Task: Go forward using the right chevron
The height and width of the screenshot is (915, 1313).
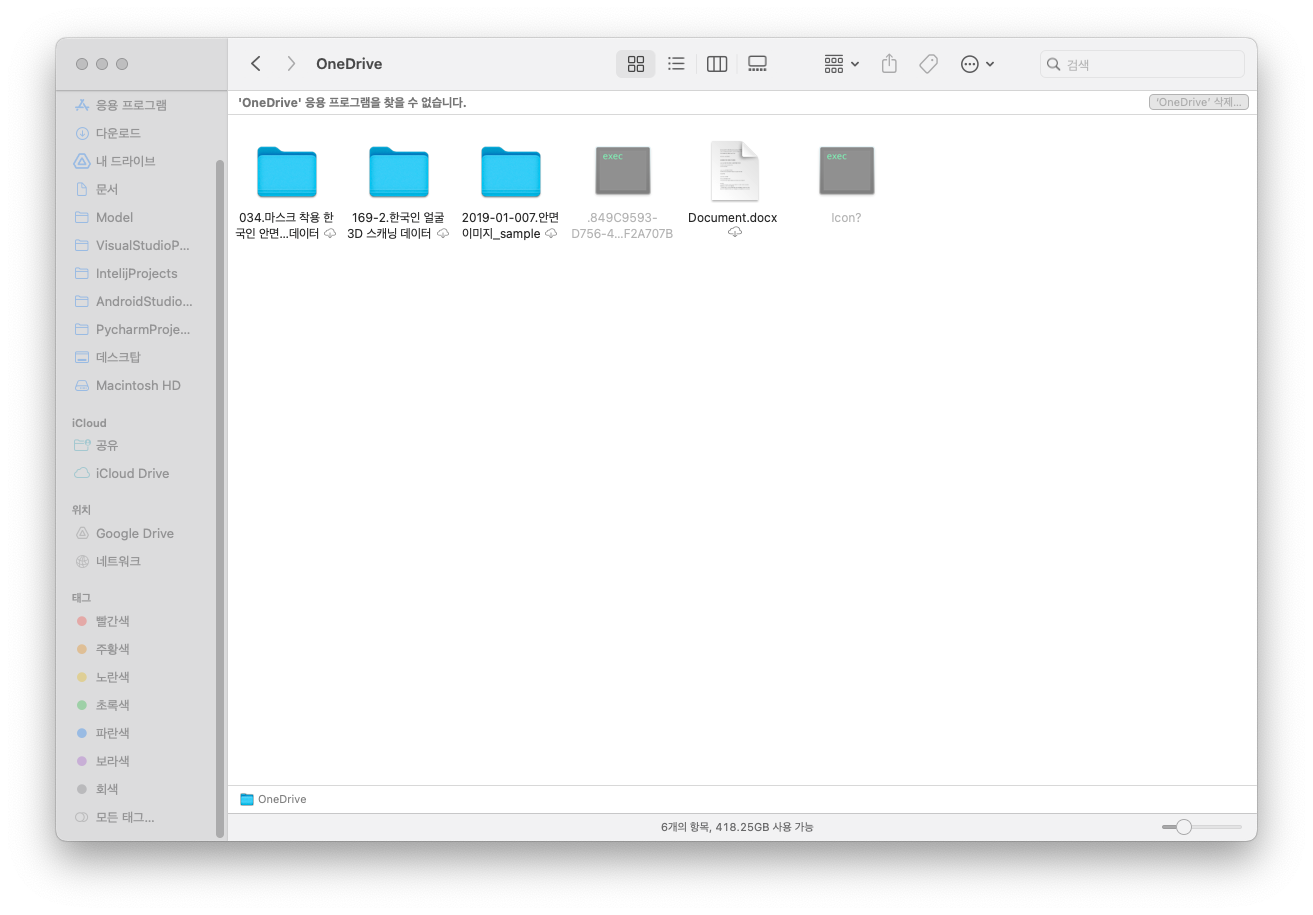Action: pos(291,64)
